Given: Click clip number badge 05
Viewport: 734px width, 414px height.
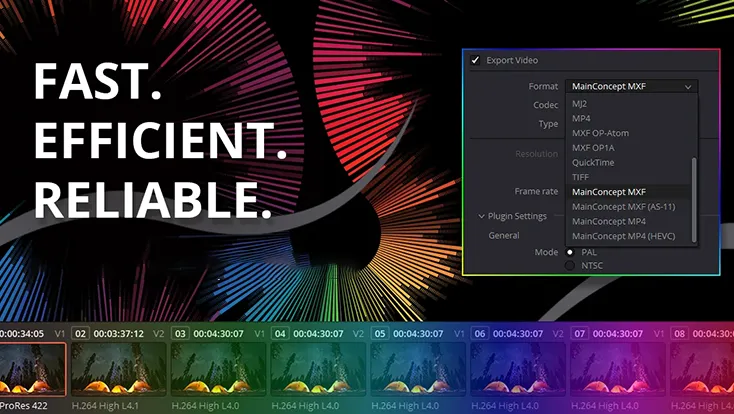Looking at the screenshot, I should pyautogui.click(x=380, y=333).
